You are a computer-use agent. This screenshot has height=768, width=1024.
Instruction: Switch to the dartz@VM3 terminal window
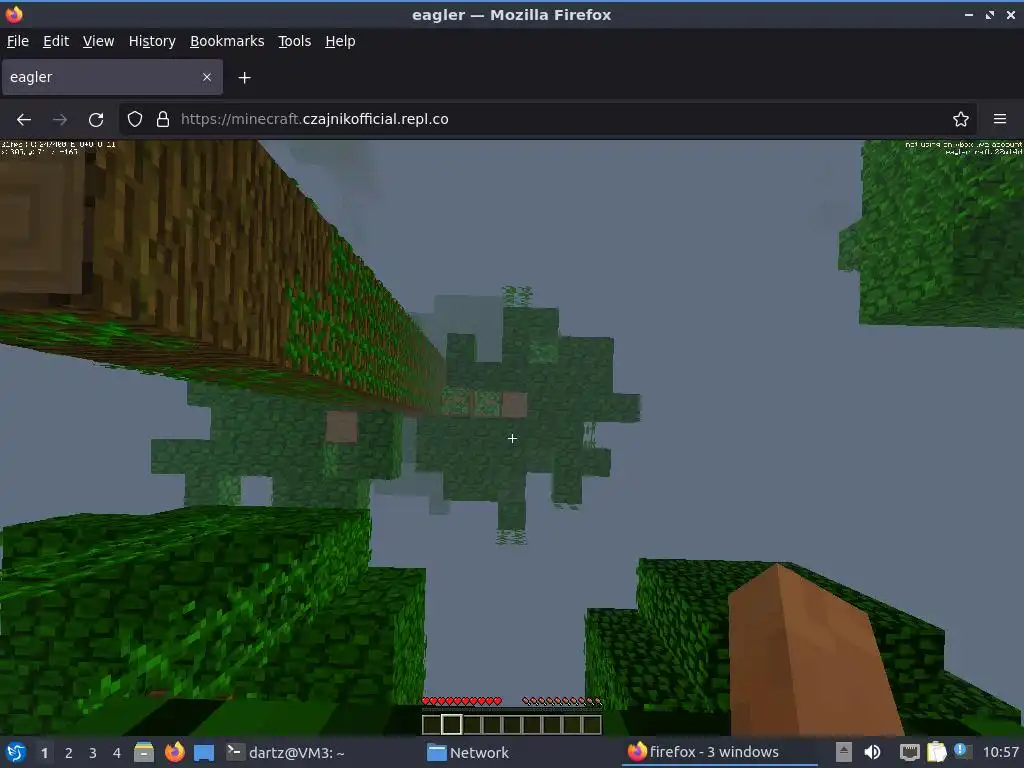286,752
